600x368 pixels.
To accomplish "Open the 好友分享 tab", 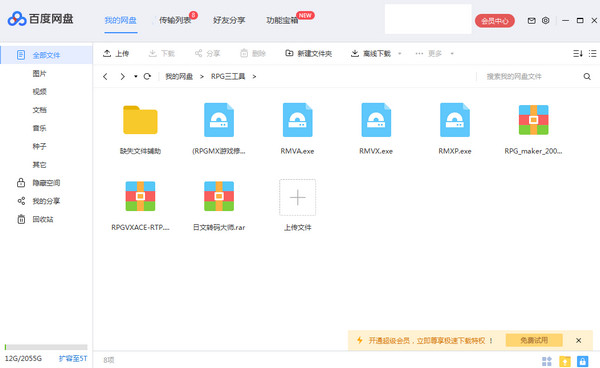I will pyautogui.click(x=229, y=20).
